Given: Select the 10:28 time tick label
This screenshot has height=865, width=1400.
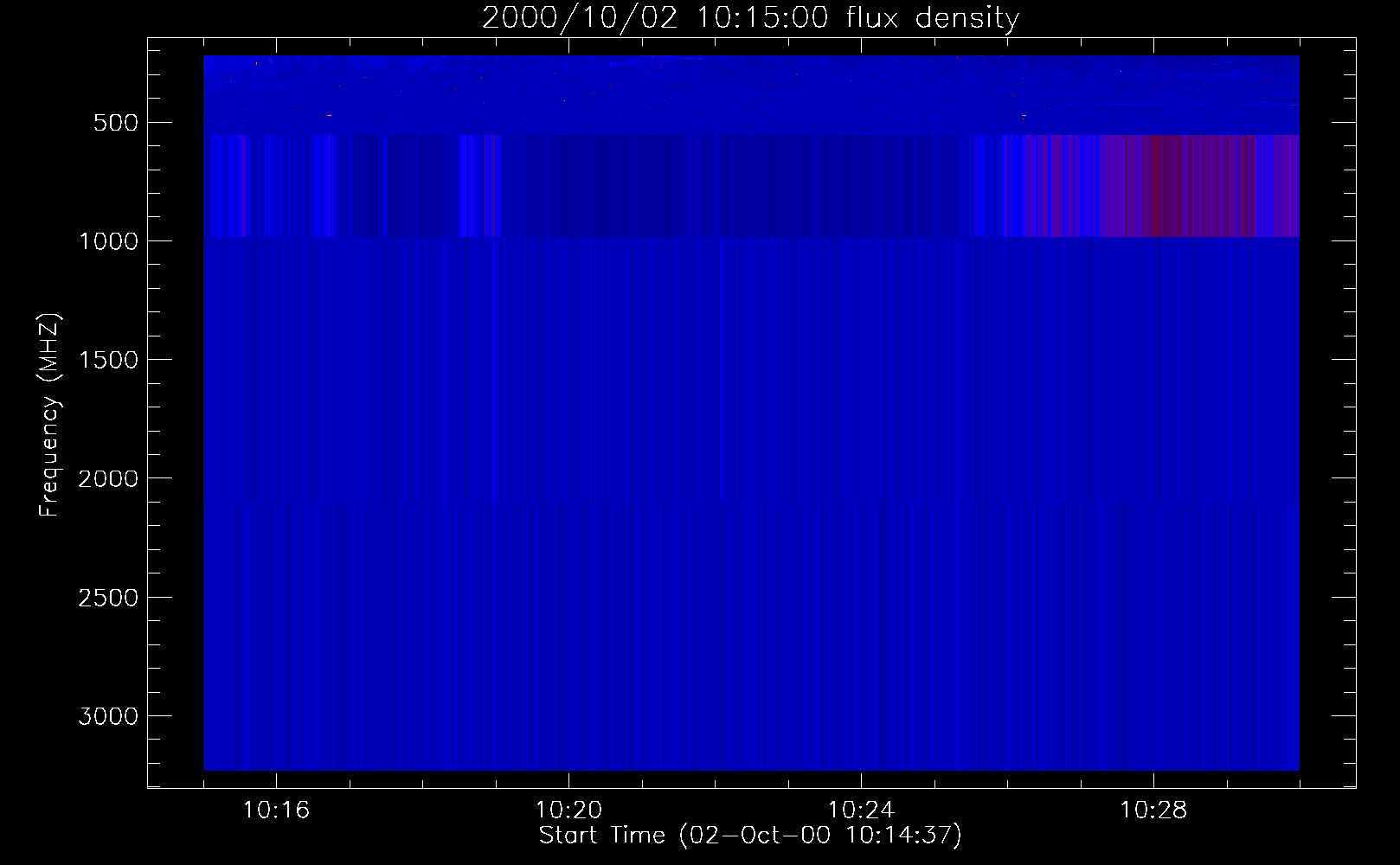Looking at the screenshot, I should (x=1153, y=811).
